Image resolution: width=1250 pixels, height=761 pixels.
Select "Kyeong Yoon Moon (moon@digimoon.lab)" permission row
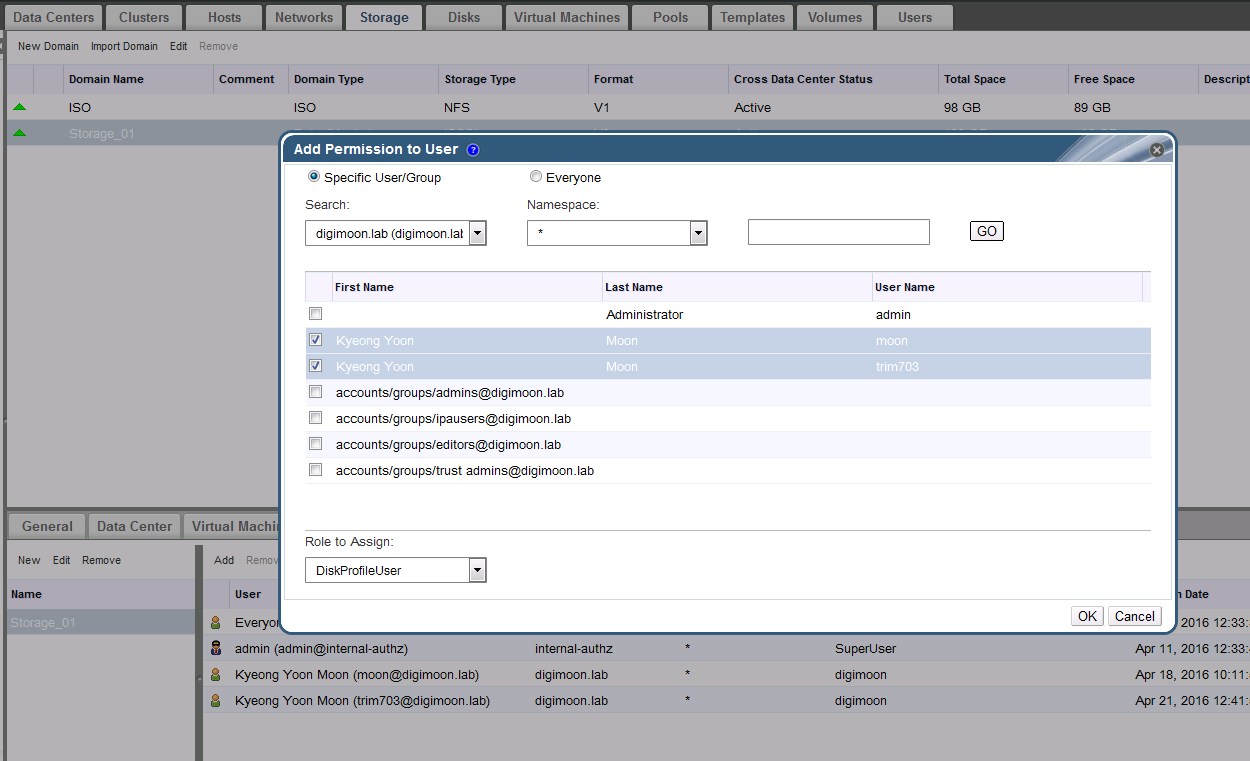727,674
